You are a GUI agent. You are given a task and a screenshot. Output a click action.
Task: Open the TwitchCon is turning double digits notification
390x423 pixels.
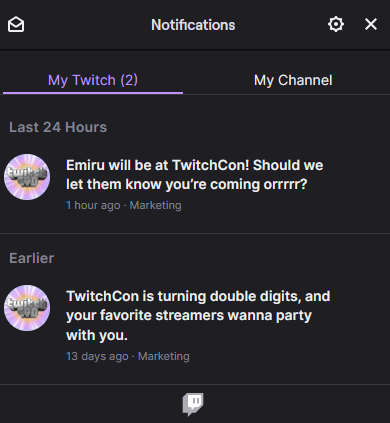tap(195, 326)
